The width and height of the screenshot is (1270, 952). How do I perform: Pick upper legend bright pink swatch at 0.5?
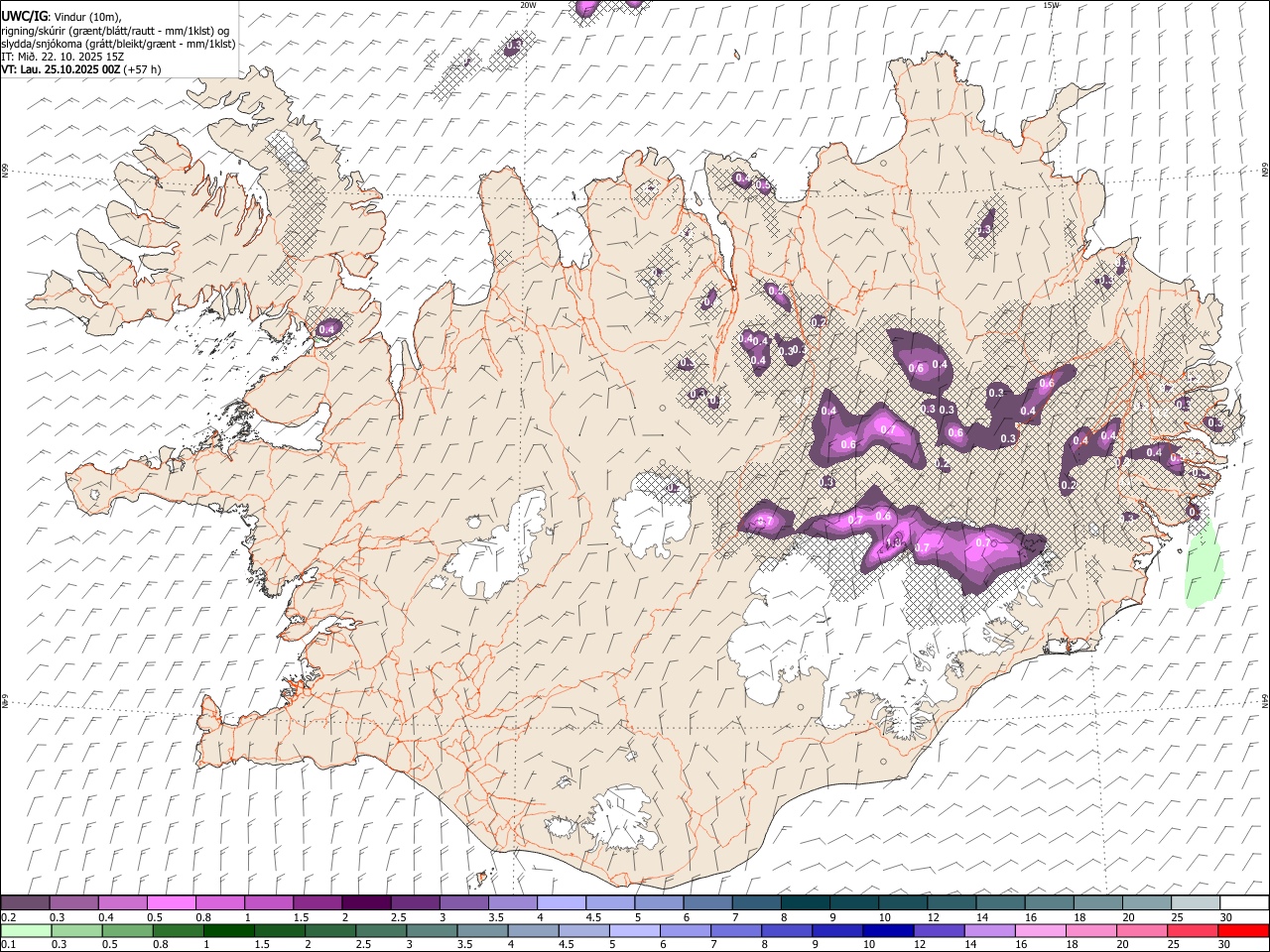[x=171, y=903]
